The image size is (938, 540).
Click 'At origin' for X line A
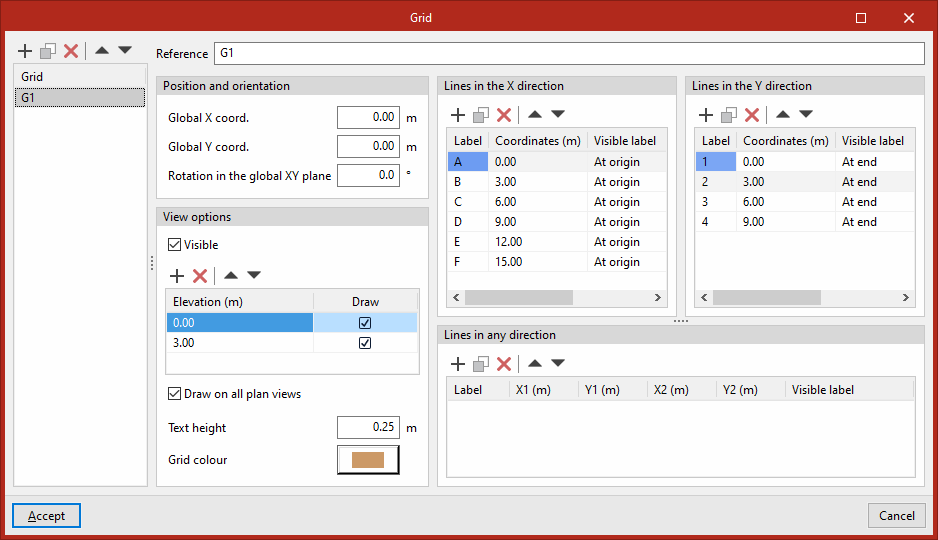pos(627,162)
